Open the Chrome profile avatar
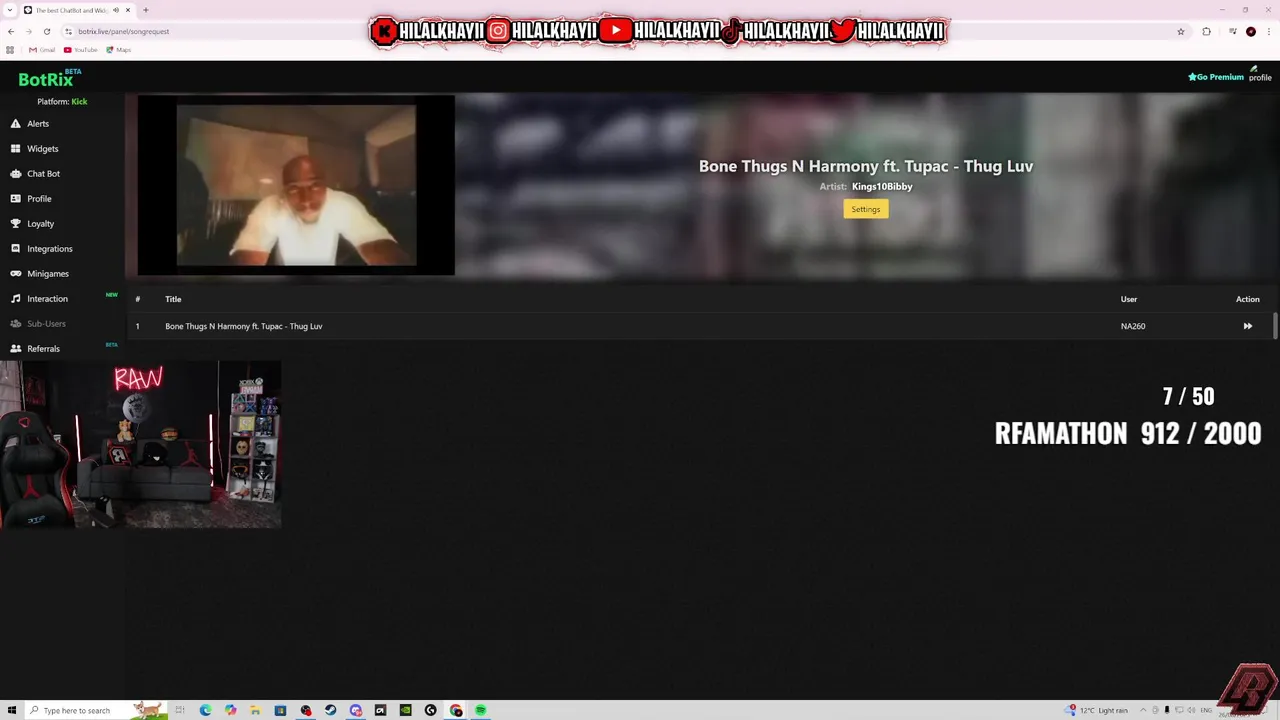This screenshot has width=1280, height=720. (x=1251, y=31)
